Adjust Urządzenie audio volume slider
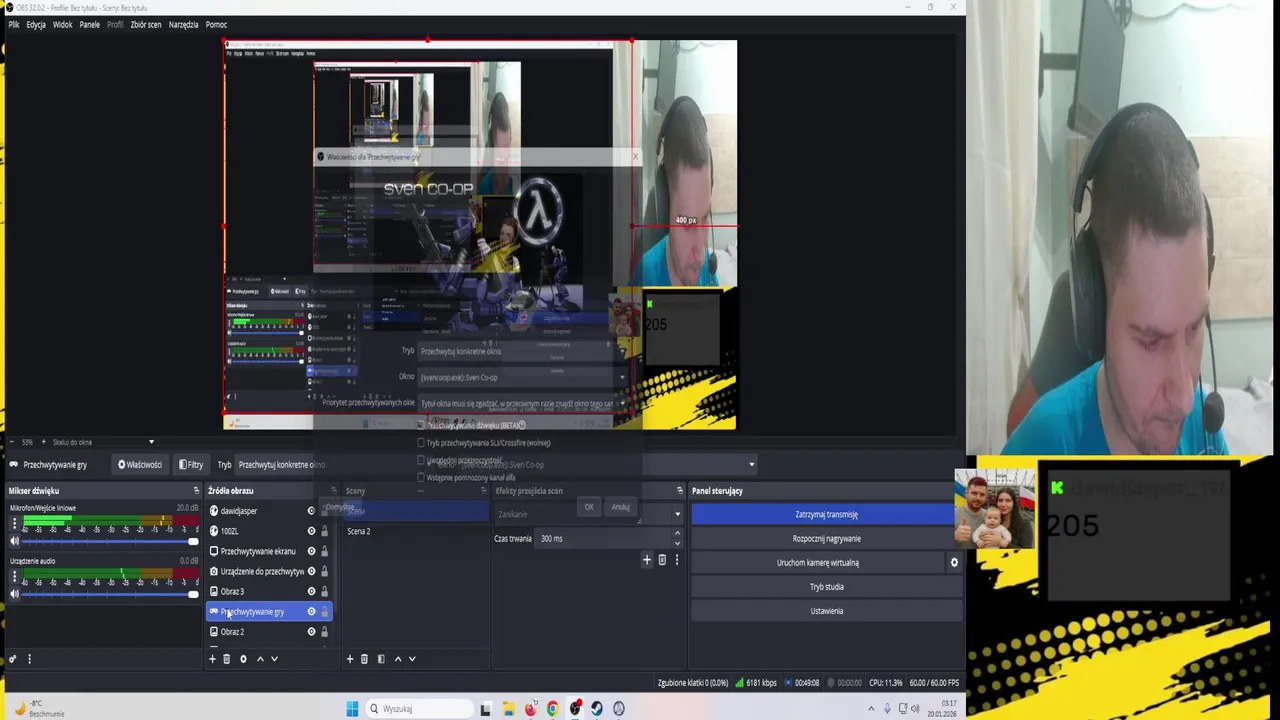 (x=110, y=594)
